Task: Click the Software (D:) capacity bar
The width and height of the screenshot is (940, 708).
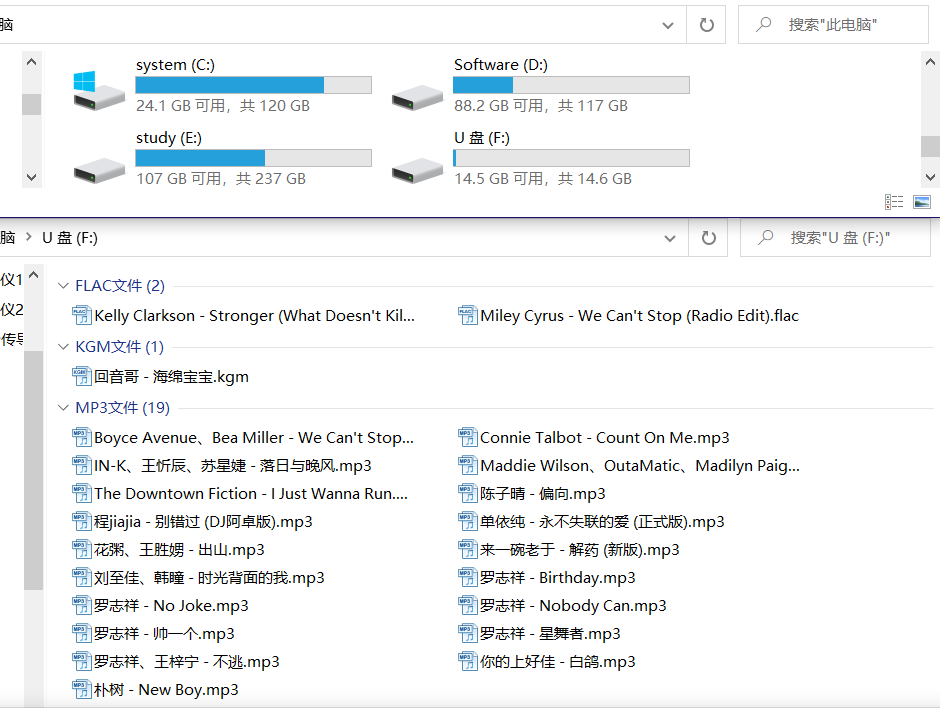Action: (571, 85)
